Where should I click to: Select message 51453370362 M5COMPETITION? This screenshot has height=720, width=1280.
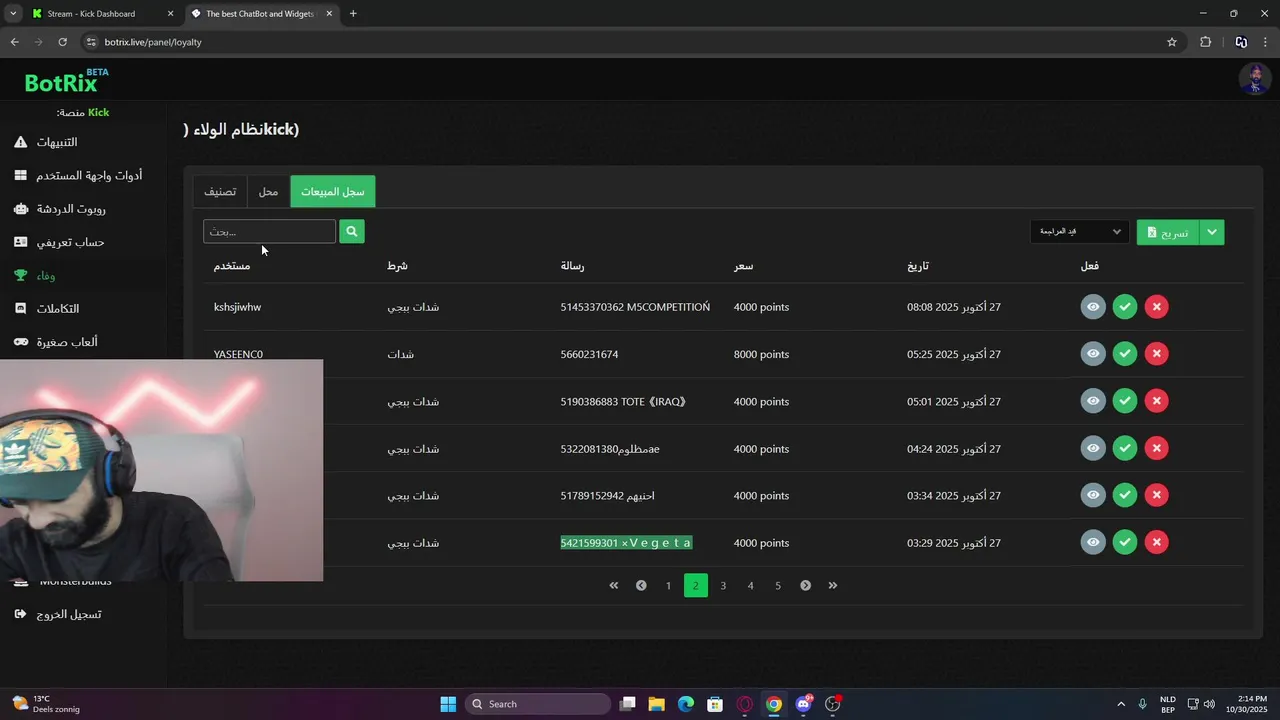[635, 307]
